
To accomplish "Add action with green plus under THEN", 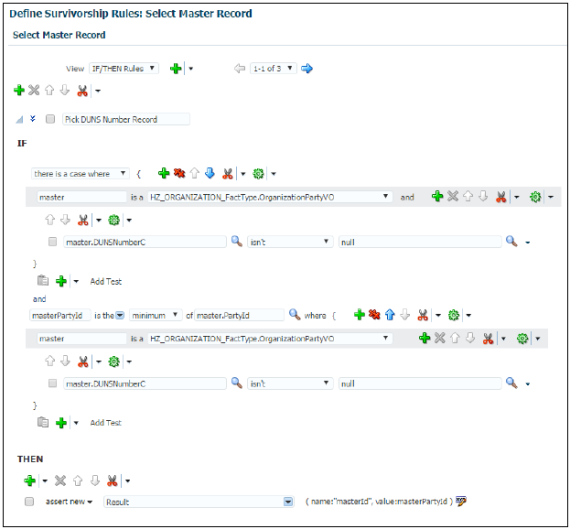I will point(29,481).
